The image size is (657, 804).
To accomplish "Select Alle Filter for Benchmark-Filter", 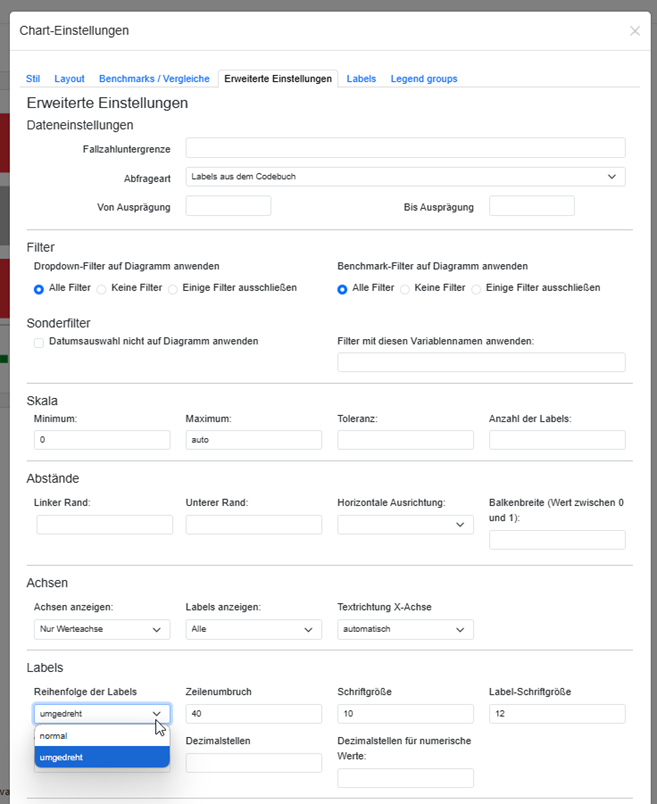I will [342, 289].
